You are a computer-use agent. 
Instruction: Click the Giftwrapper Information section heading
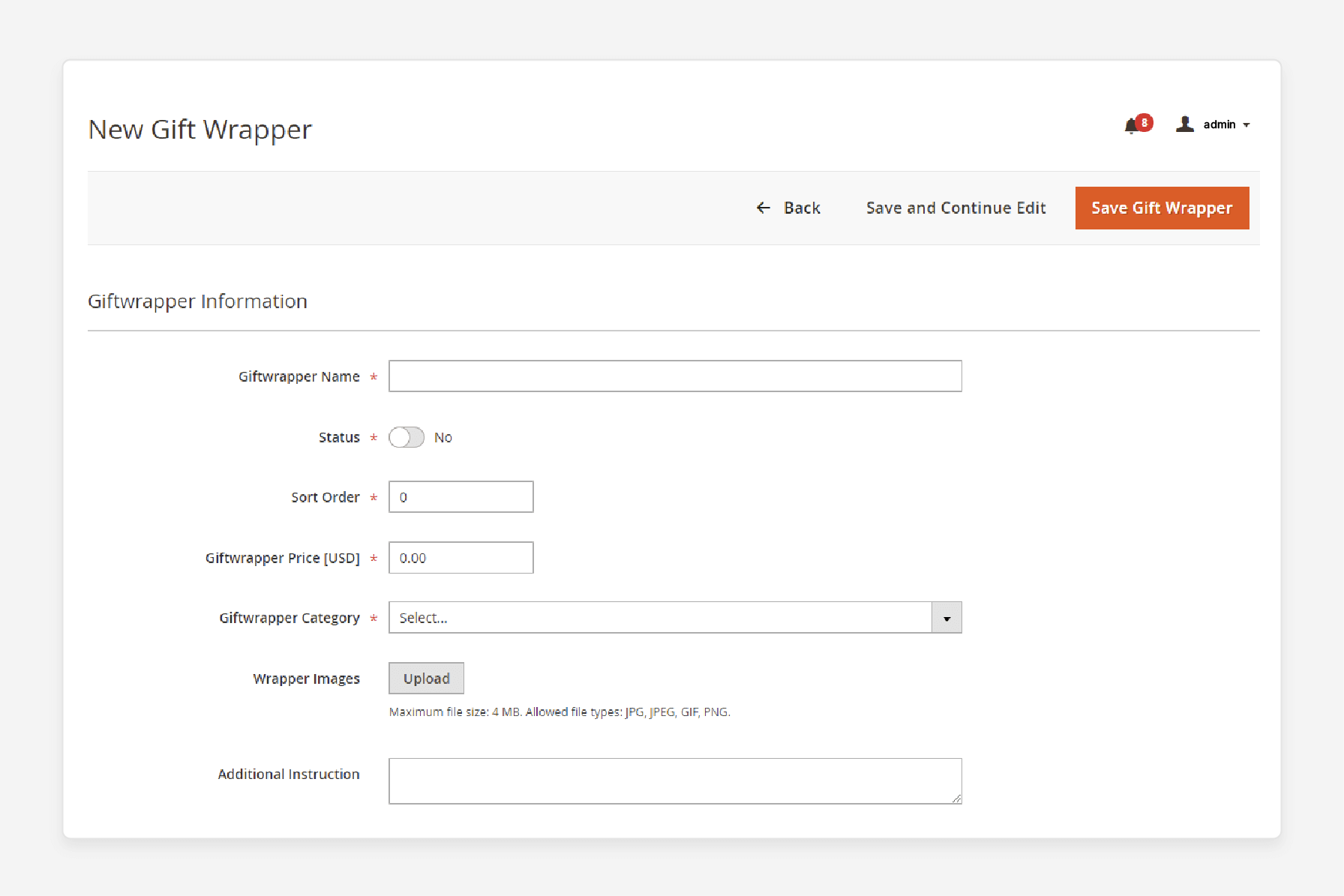coord(197,301)
